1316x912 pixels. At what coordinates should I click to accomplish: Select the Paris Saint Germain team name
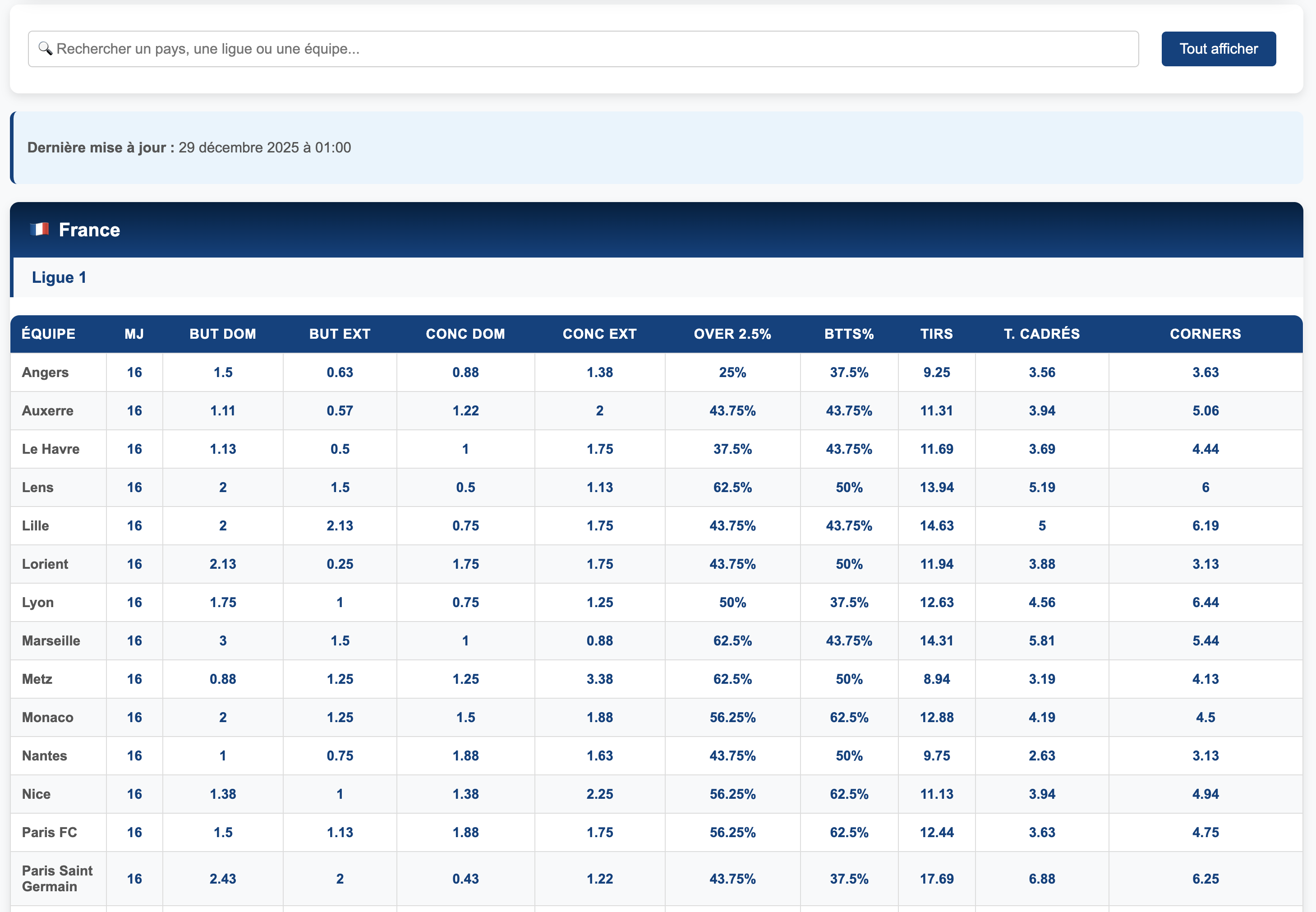56,878
